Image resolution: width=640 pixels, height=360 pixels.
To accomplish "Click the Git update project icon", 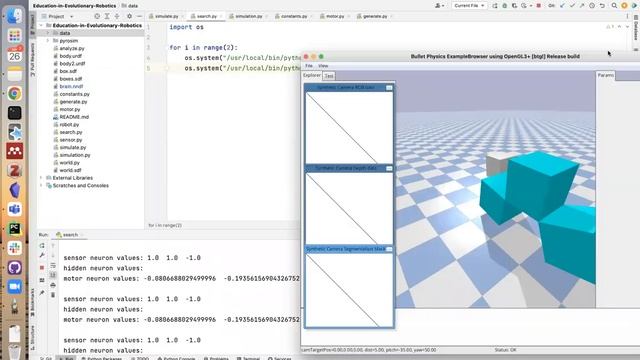I will click(562, 6).
